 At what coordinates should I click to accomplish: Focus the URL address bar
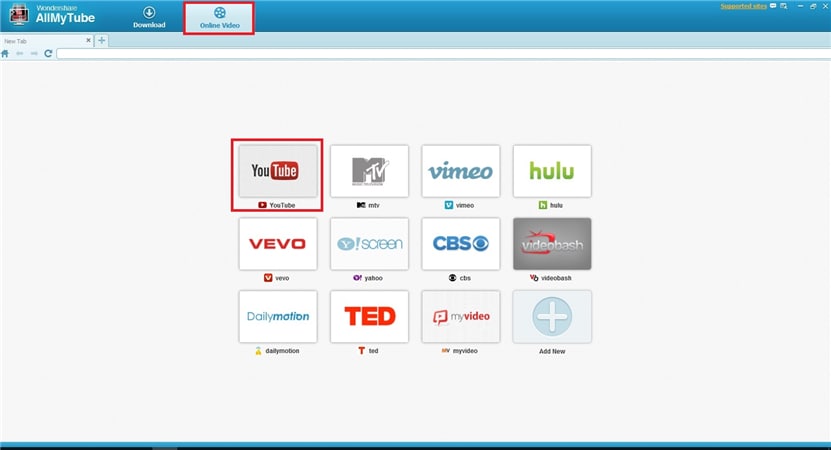point(444,54)
